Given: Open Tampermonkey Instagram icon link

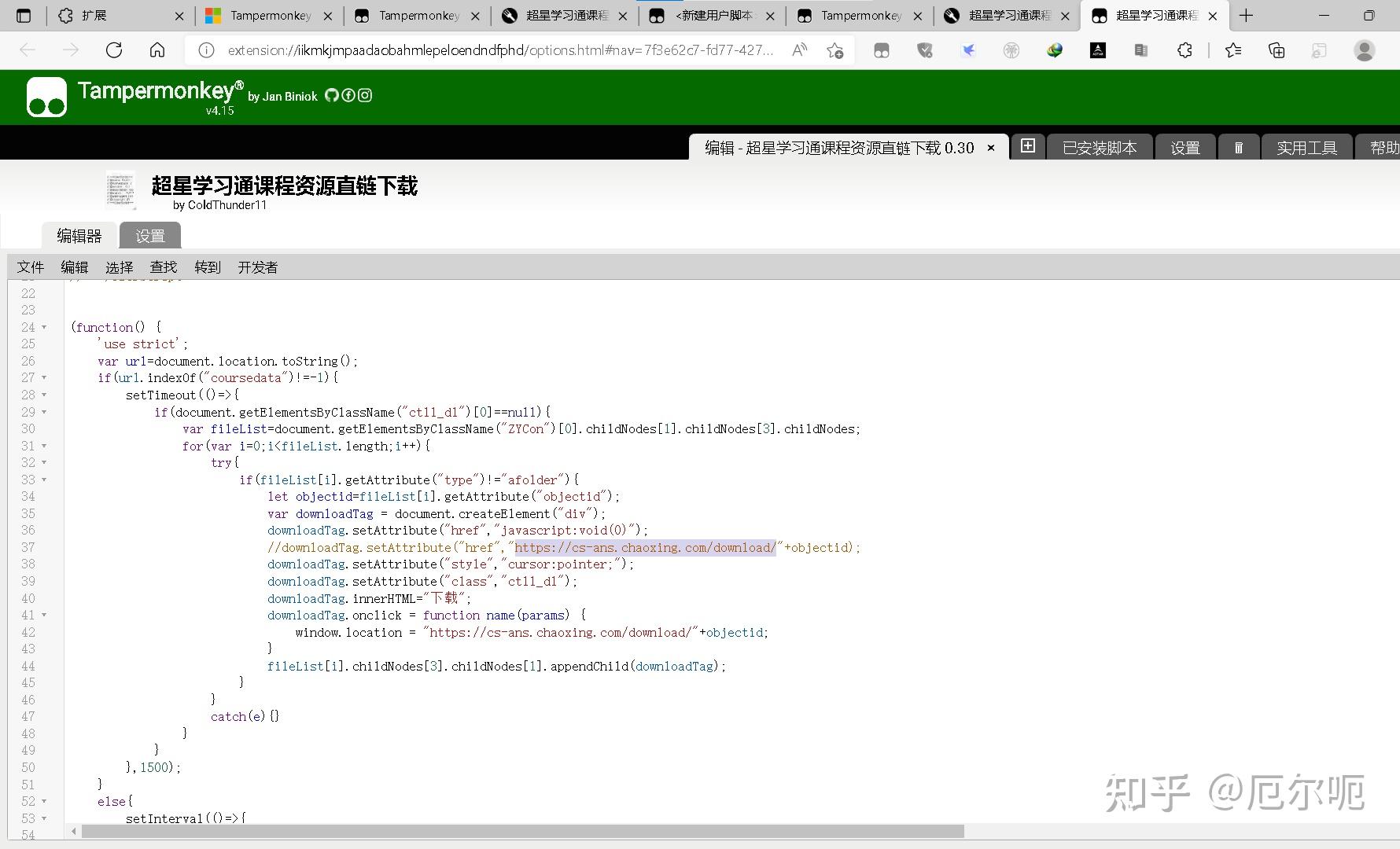Looking at the screenshot, I should point(365,95).
